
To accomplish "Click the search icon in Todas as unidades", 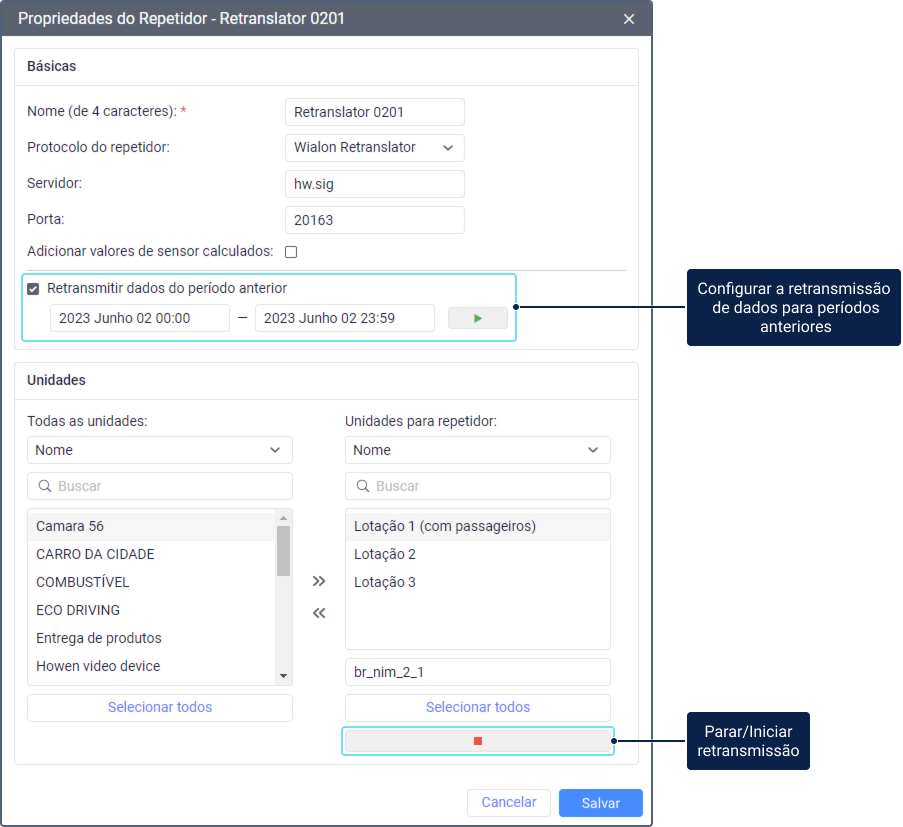I will click(x=44, y=486).
